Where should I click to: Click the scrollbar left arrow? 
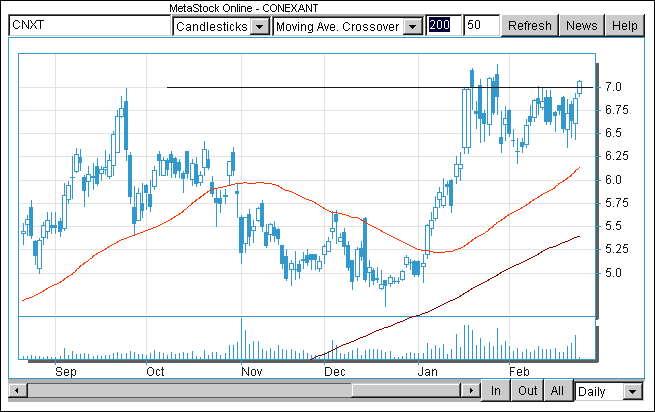point(17,391)
